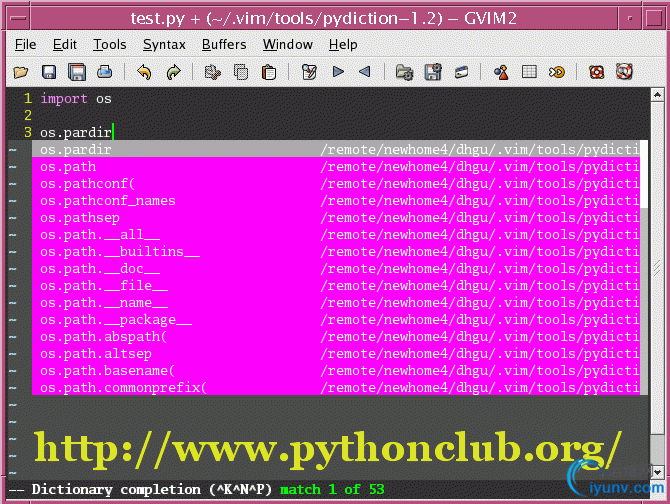Click the import keyword on line 1
This screenshot has height=504, width=670.
coord(64,99)
